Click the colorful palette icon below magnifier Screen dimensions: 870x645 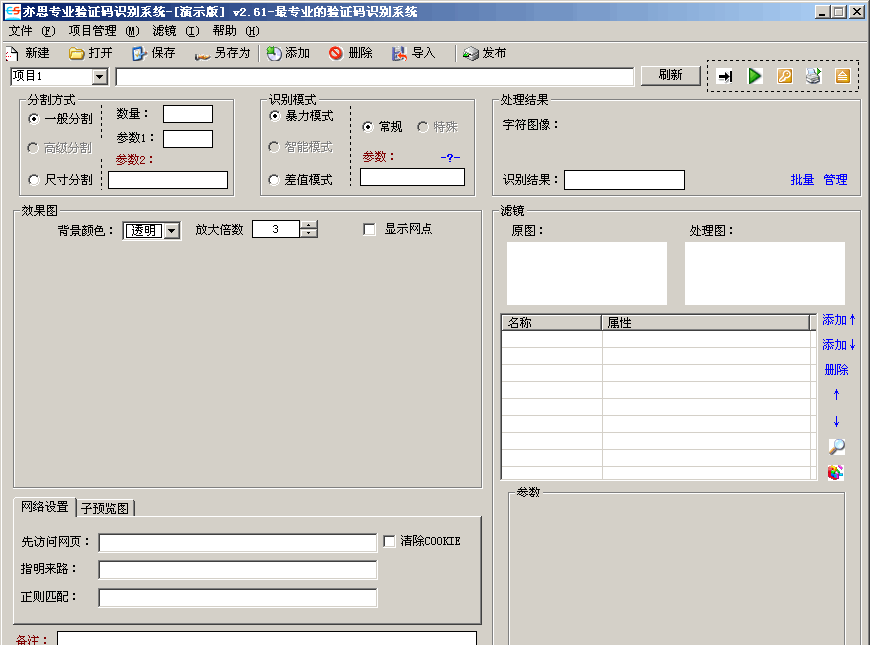pos(836,472)
